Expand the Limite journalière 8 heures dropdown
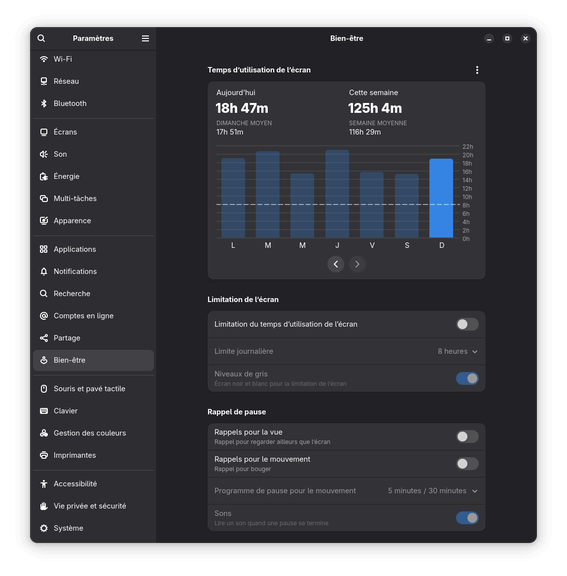Viewport: 567px width, 576px height. (x=457, y=352)
